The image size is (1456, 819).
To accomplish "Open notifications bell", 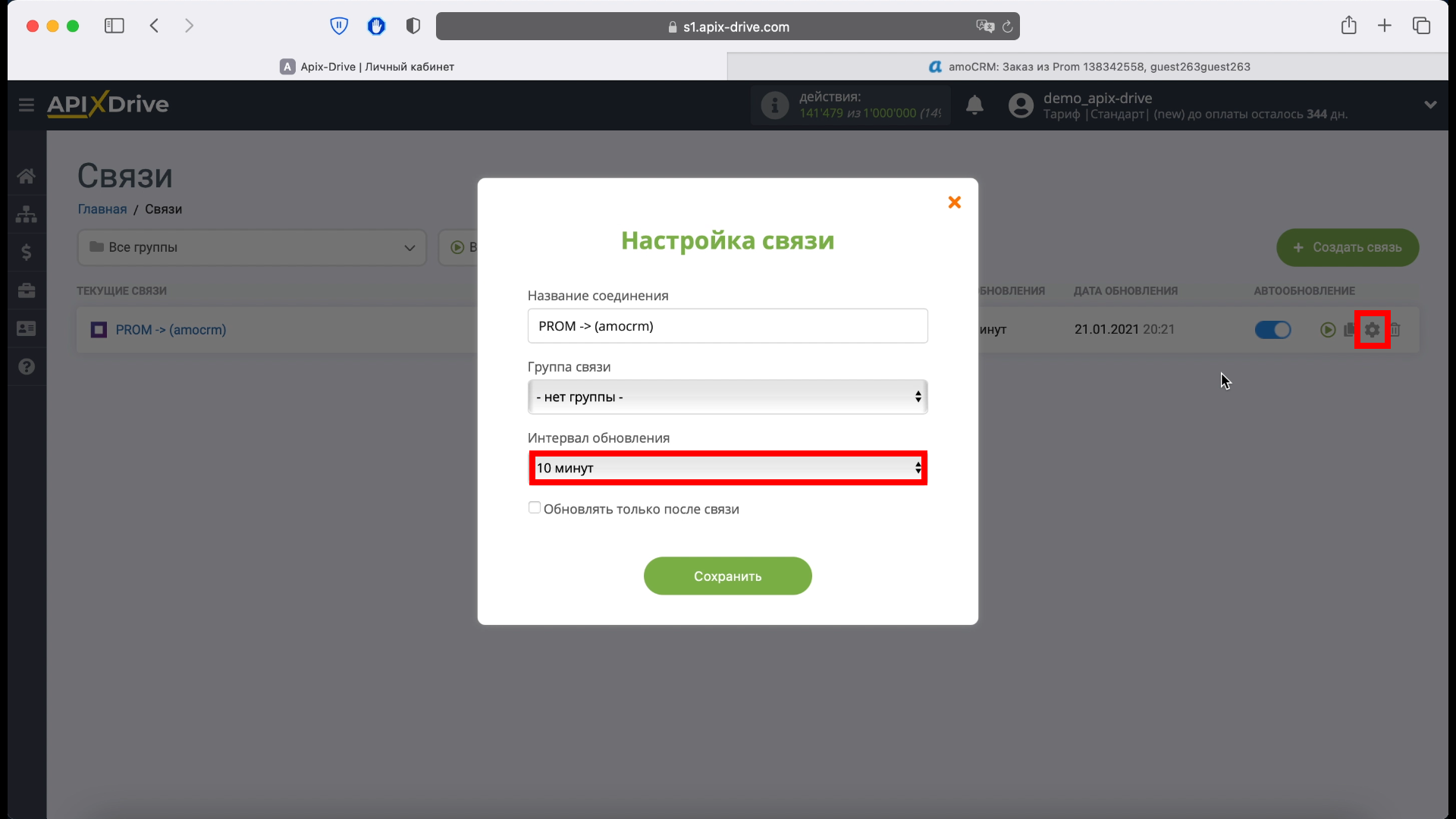I will (x=974, y=105).
